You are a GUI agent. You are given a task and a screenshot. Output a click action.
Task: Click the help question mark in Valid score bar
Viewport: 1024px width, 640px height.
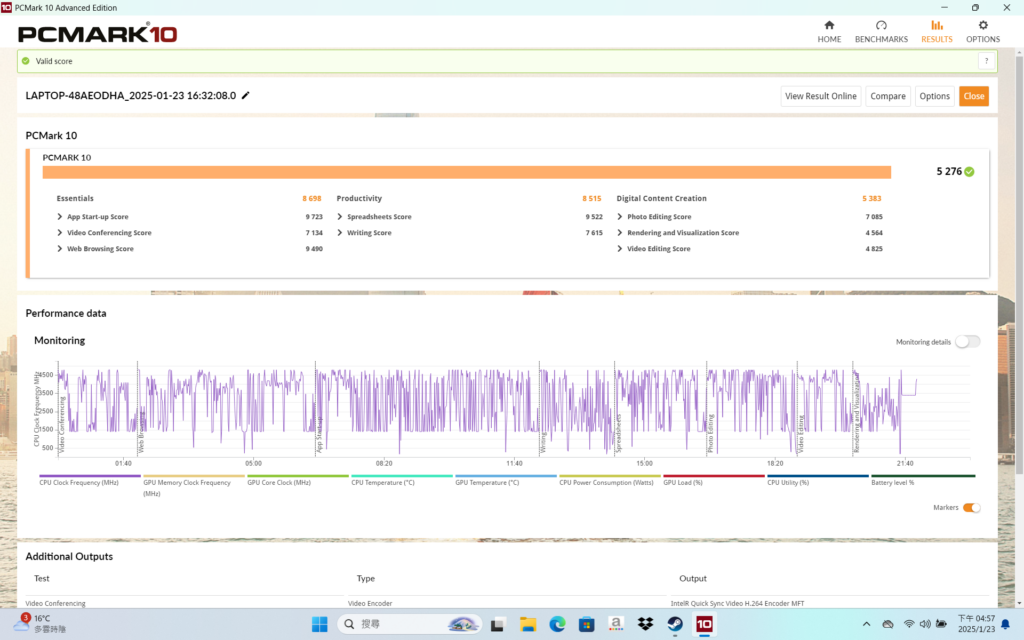(986, 61)
